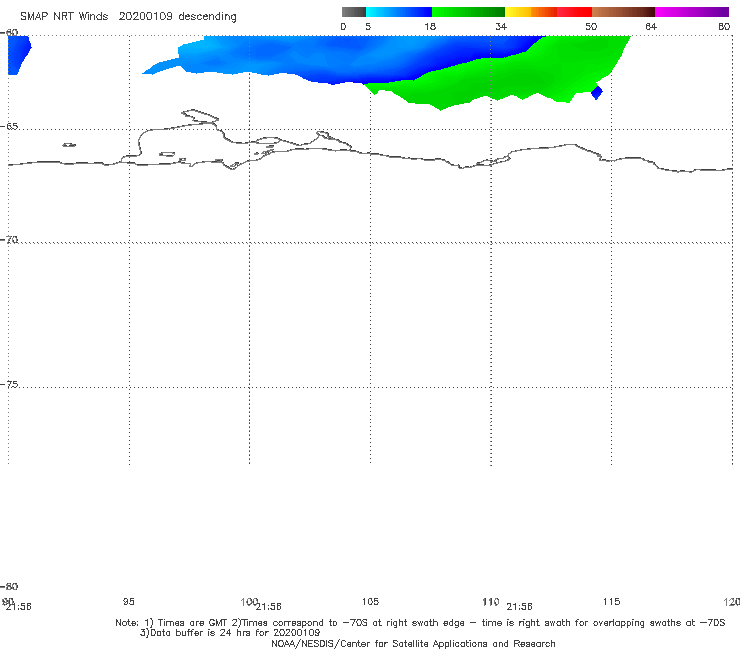This screenshot has width=740, height=650.
Task: Click the latitude label "-65"
Action: pyautogui.click(x=9, y=127)
